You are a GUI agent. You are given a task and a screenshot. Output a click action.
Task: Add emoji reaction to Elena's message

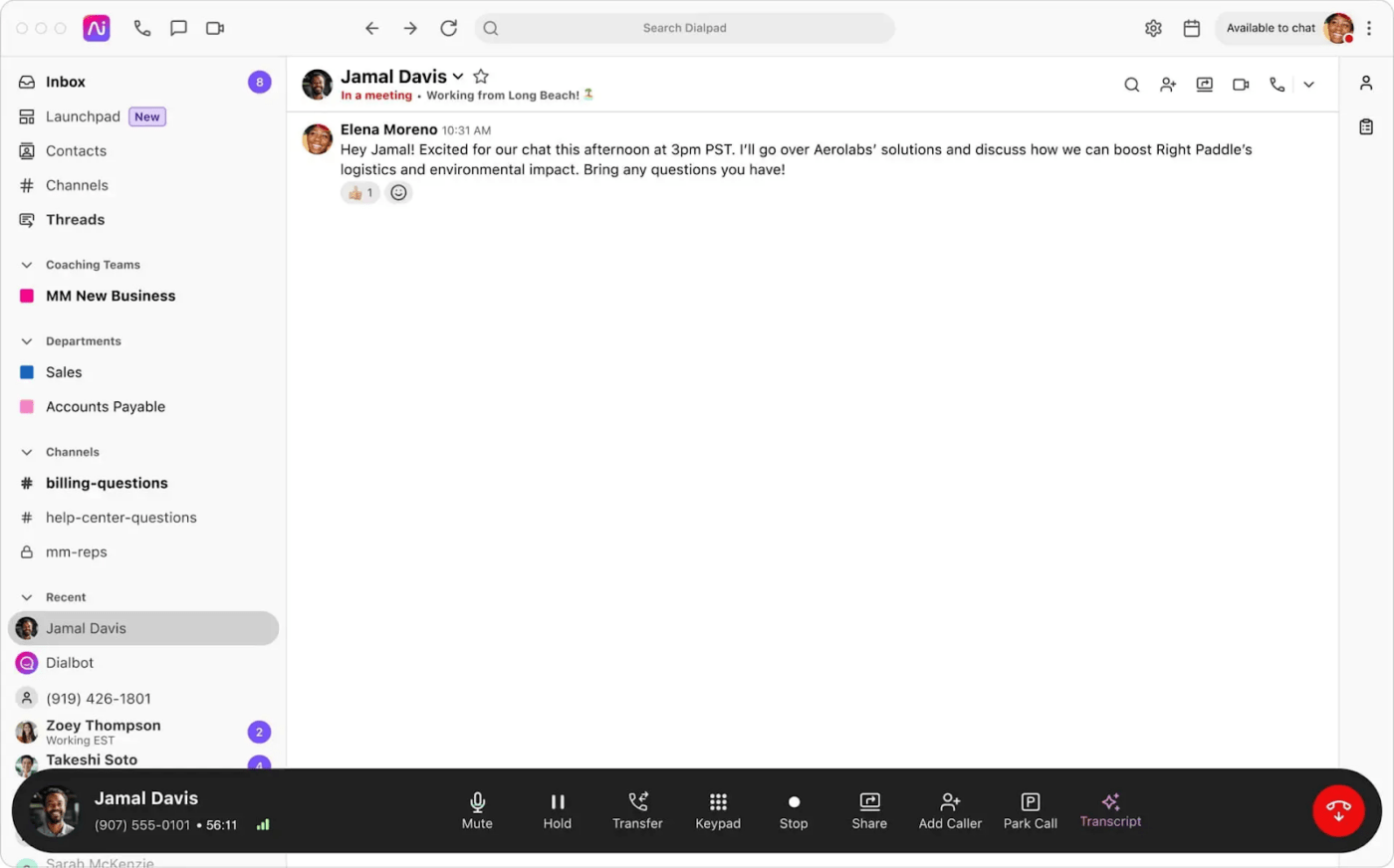click(398, 193)
